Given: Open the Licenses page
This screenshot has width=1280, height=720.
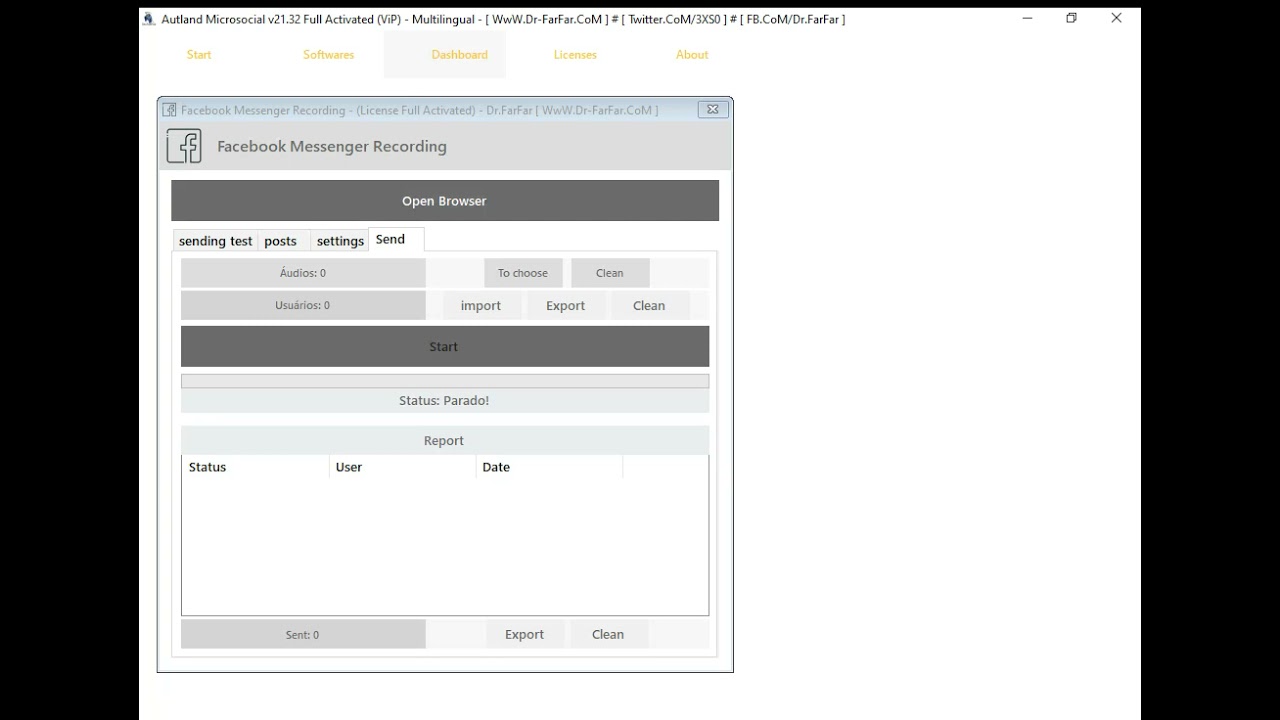Looking at the screenshot, I should coord(575,55).
